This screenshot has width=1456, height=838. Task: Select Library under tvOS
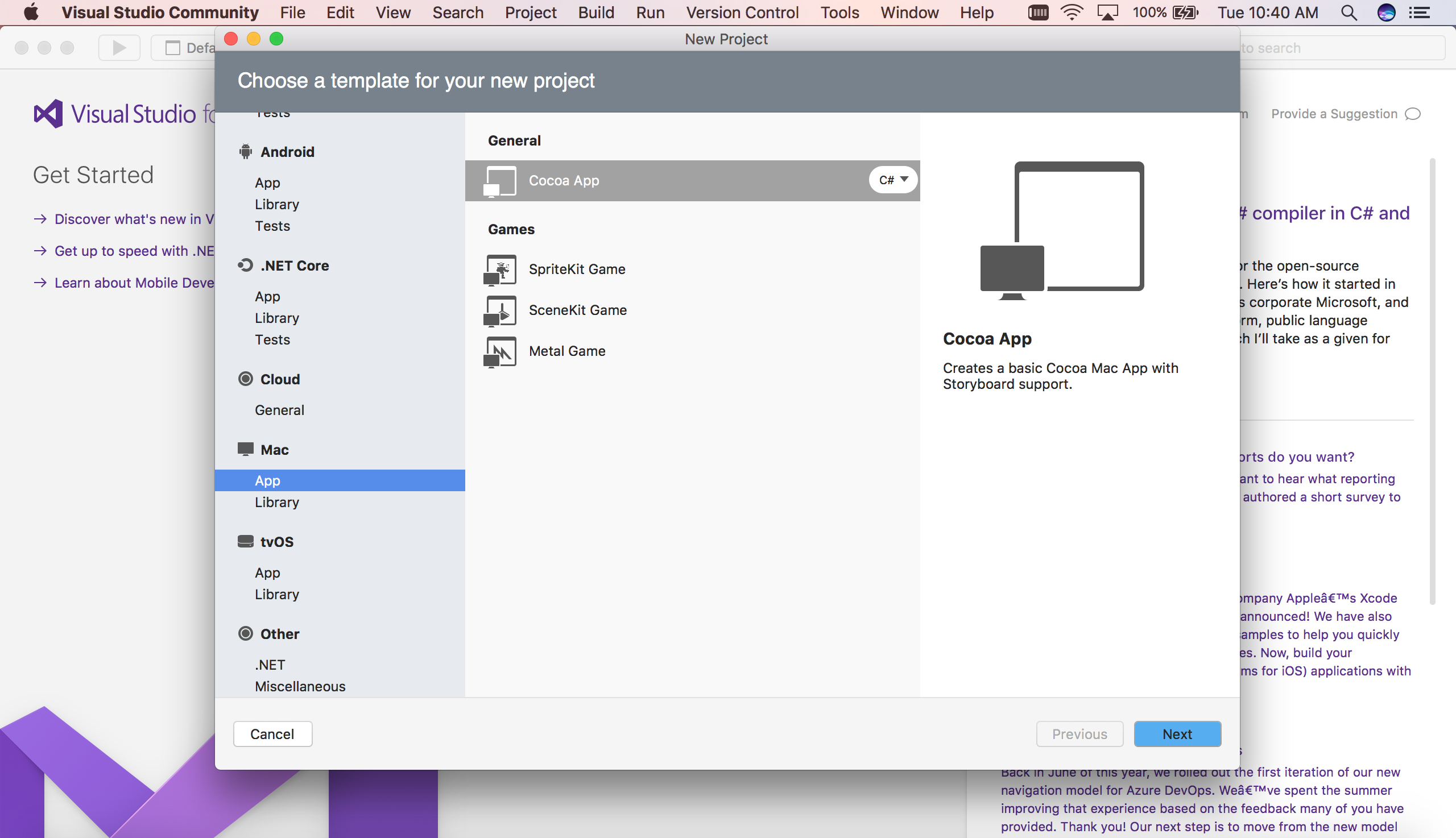click(x=277, y=594)
